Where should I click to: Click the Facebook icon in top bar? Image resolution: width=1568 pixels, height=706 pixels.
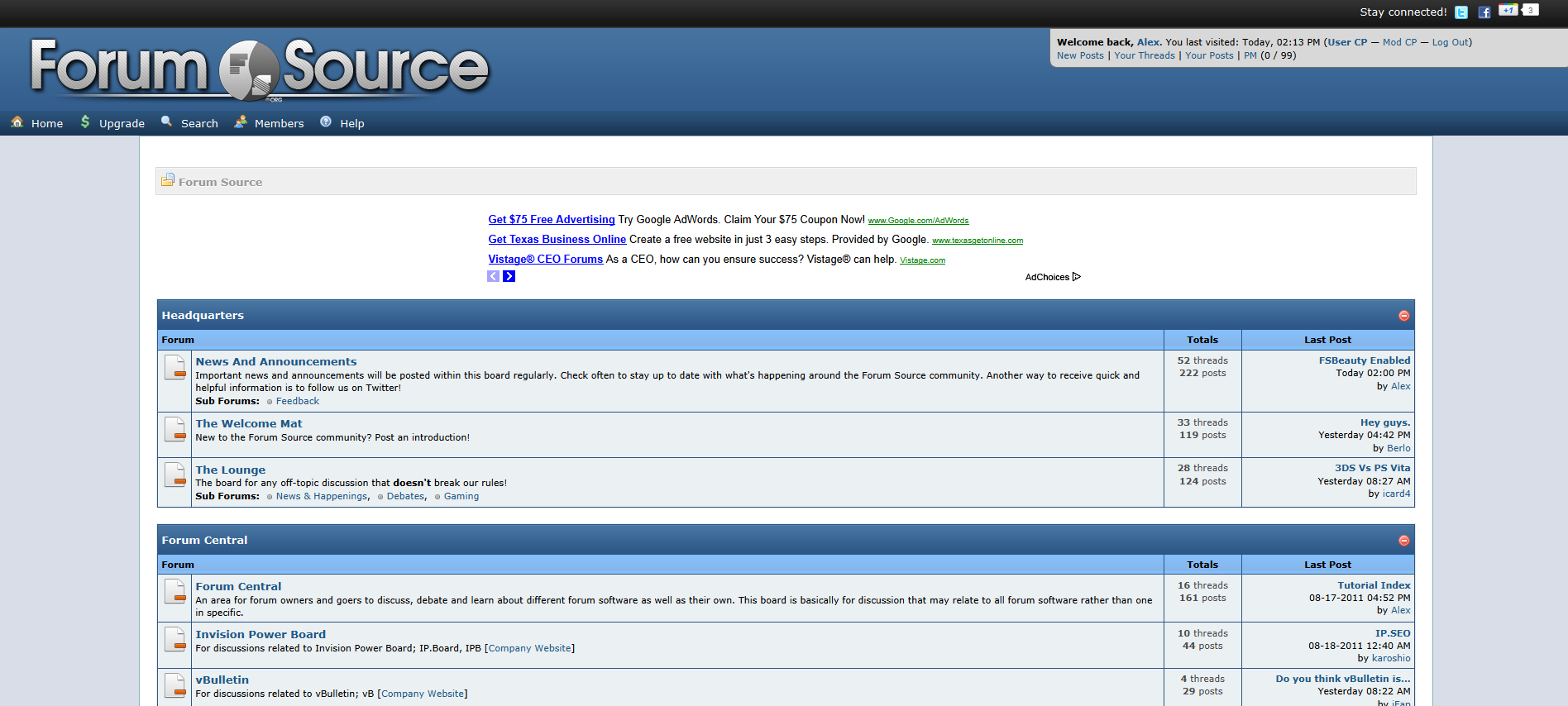1484,12
